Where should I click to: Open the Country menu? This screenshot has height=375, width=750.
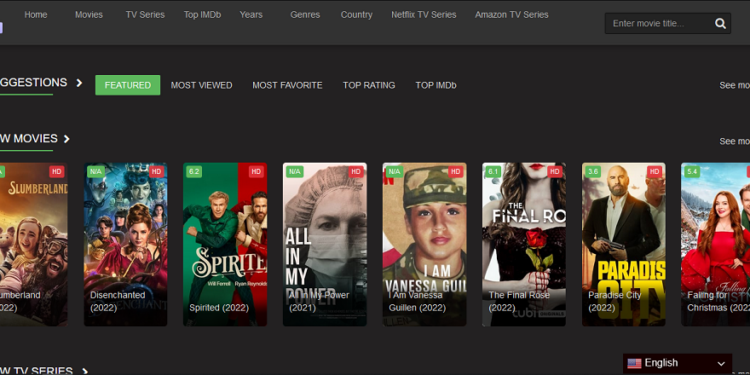pos(356,15)
